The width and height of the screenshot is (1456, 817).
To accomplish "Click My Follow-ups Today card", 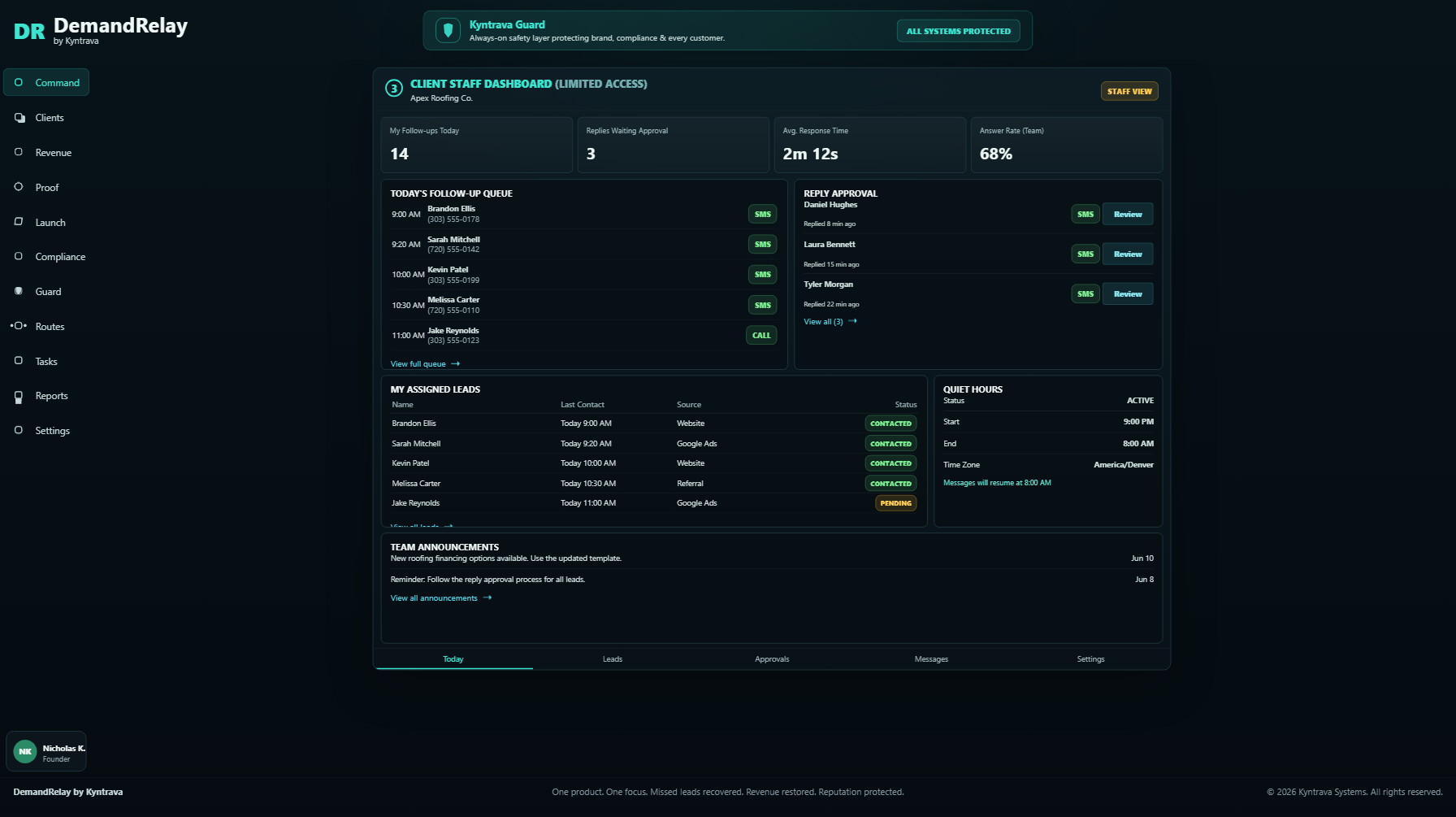I will (x=476, y=145).
